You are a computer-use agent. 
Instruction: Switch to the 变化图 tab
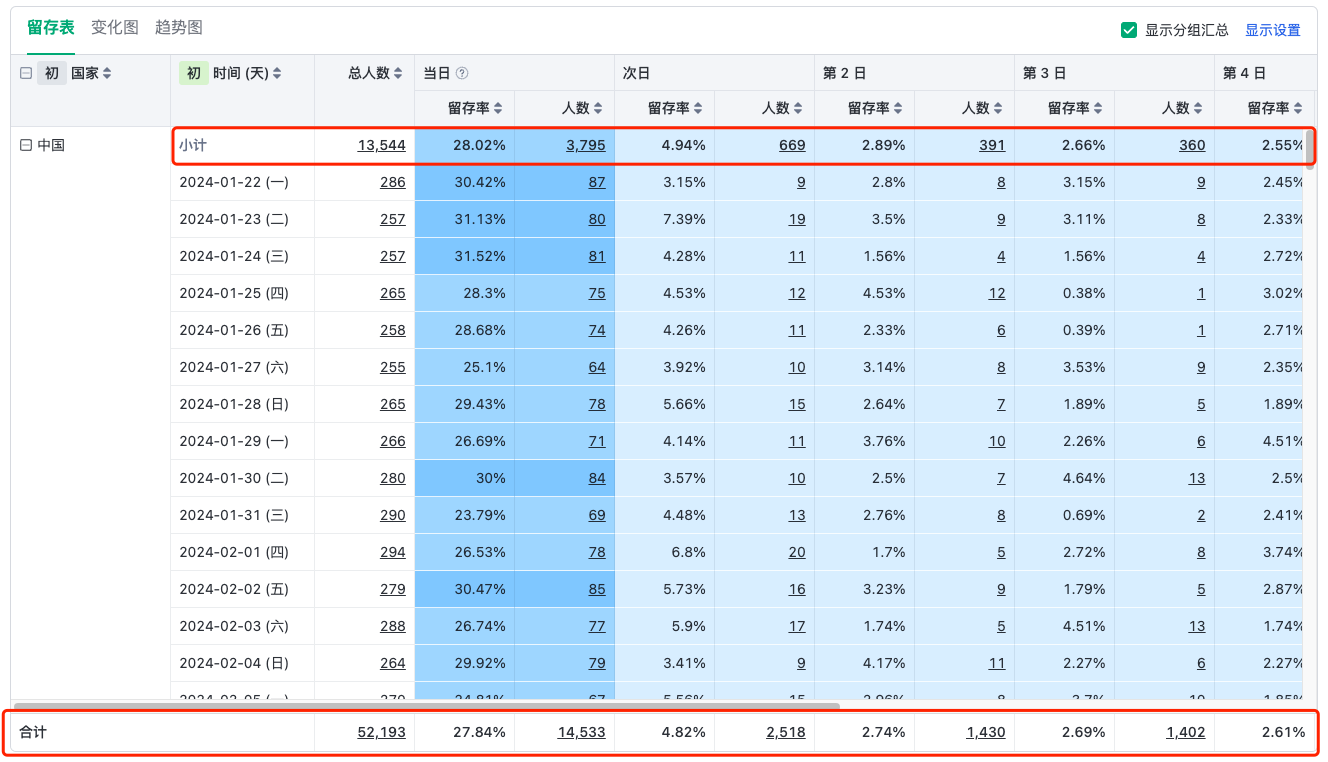click(114, 28)
